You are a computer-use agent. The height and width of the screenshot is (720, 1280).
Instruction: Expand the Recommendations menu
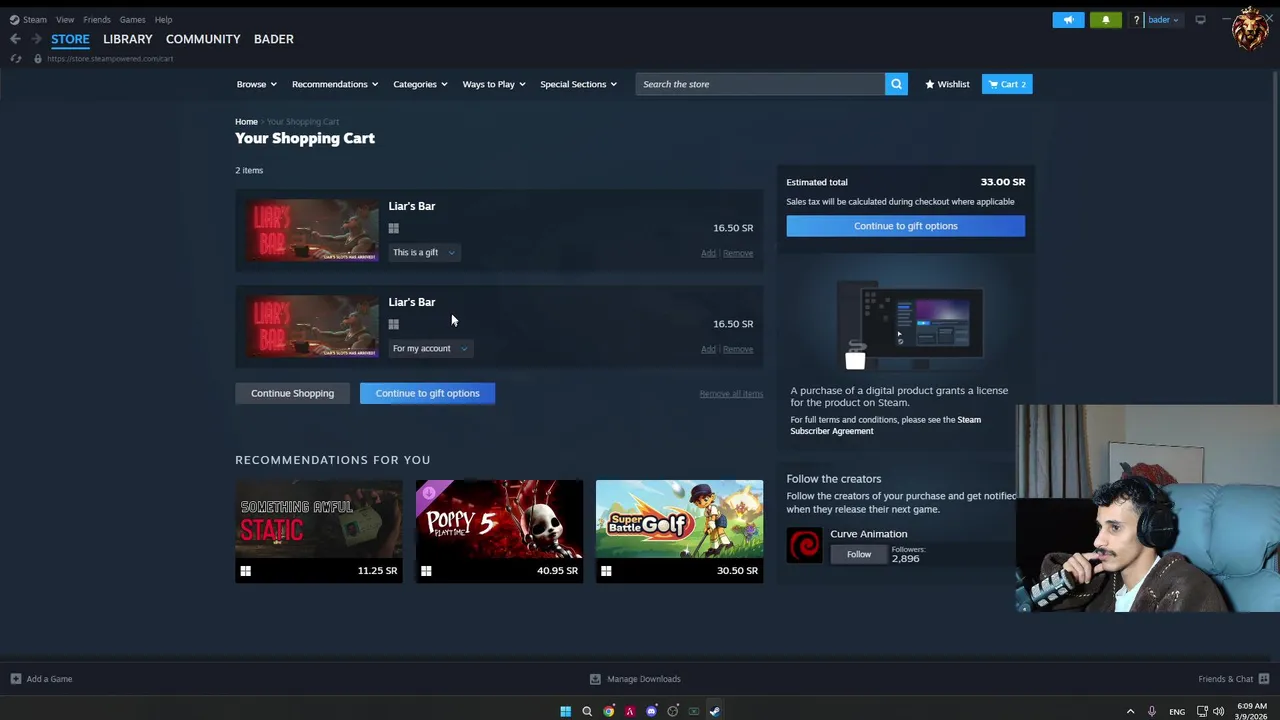tap(335, 84)
